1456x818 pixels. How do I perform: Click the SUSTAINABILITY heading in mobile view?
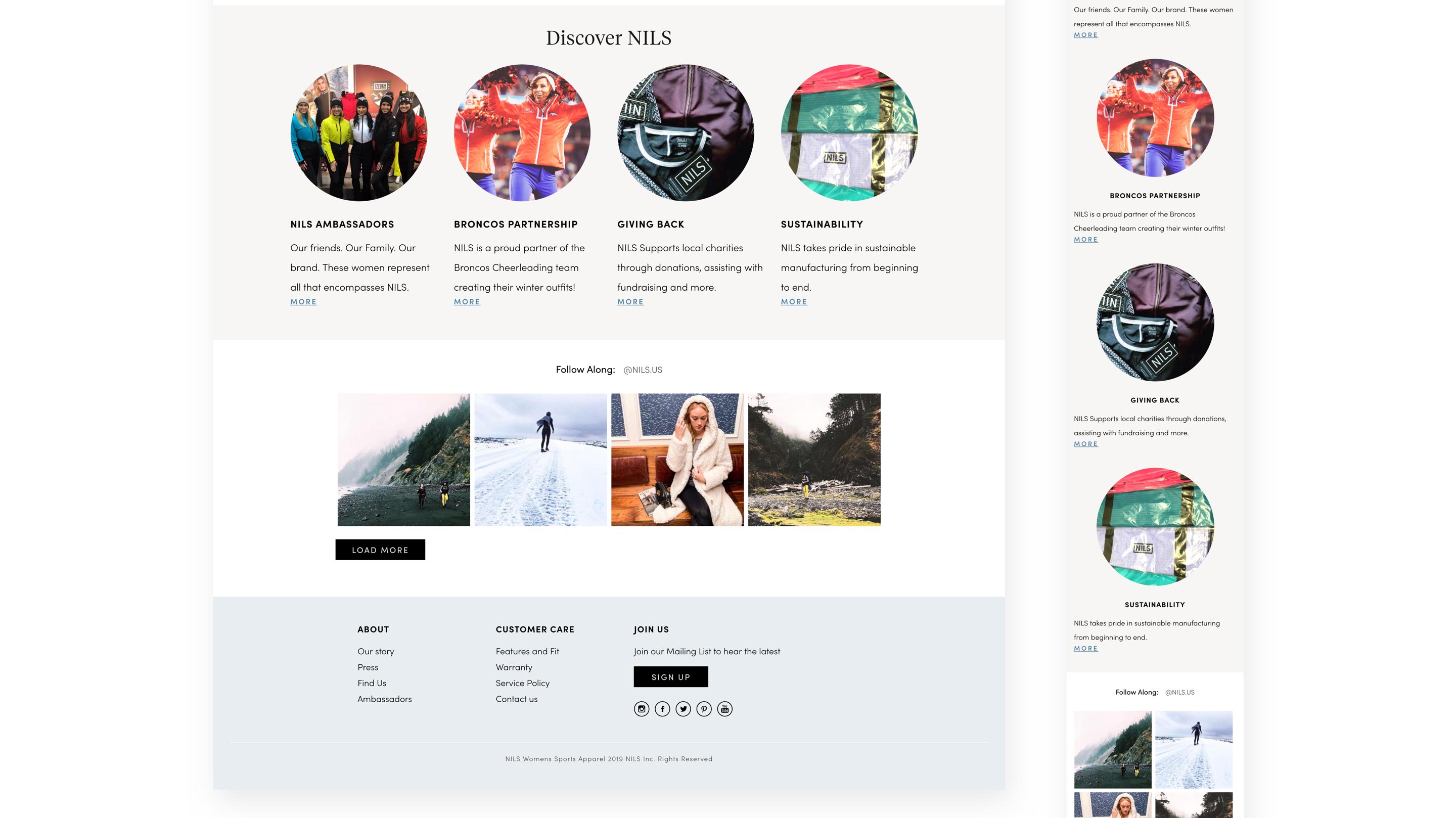point(1155,605)
